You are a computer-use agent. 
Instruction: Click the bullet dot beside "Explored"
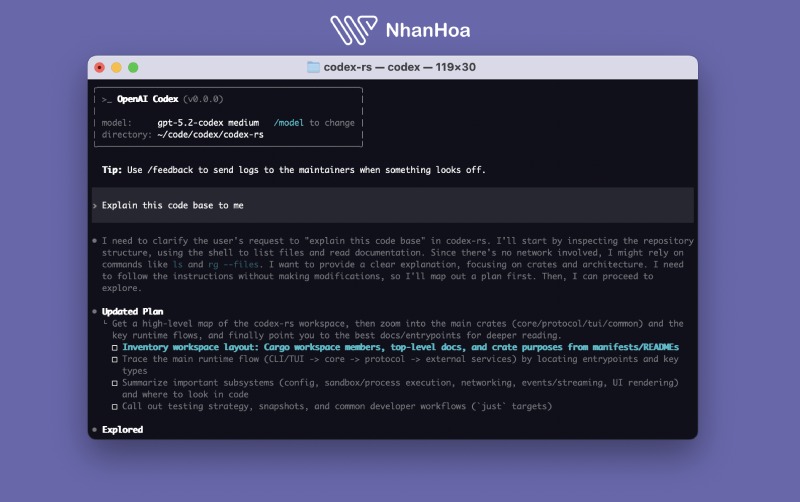pos(95,430)
